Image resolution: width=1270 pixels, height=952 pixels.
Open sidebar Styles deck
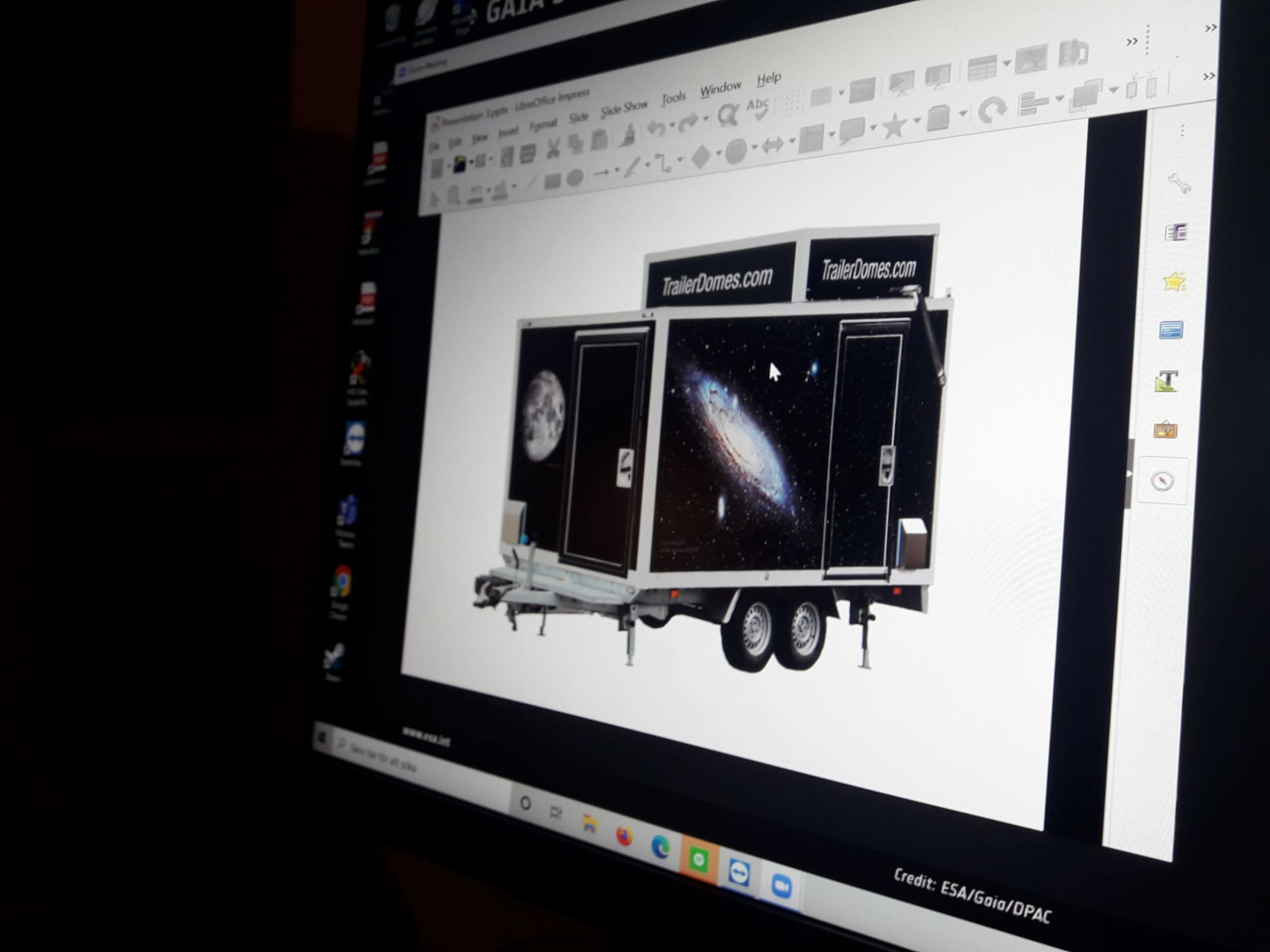coord(1168,381)
